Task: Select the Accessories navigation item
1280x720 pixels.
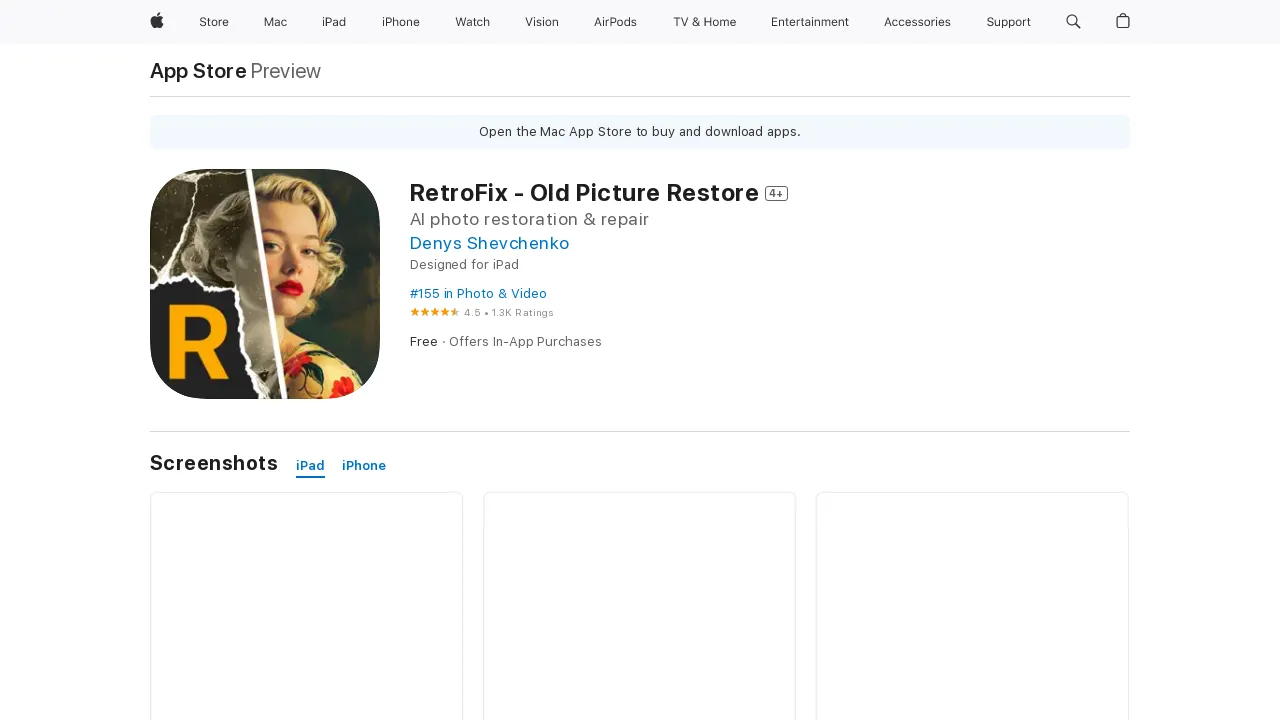Action: click(x=916, y=21)
